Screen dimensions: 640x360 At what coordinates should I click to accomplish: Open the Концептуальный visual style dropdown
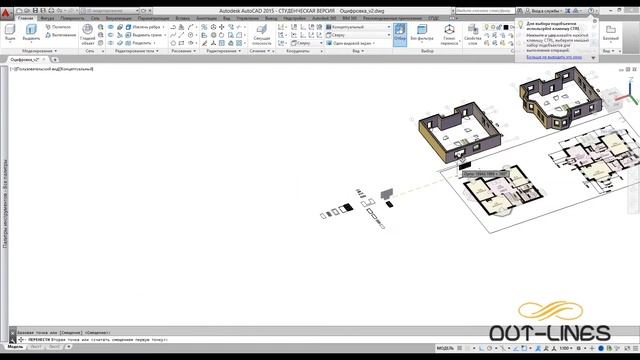[x=358, y=27]
